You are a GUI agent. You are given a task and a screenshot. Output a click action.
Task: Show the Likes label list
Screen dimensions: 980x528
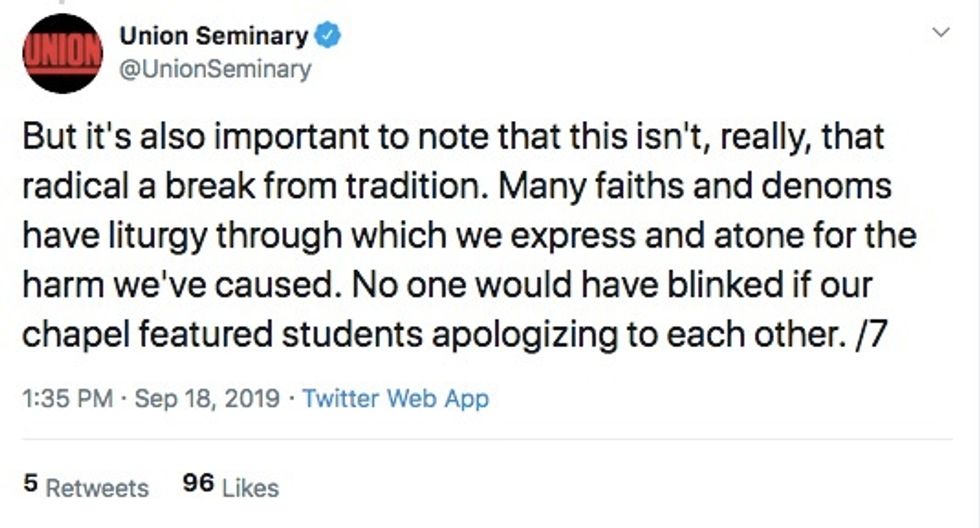(250, 487)
